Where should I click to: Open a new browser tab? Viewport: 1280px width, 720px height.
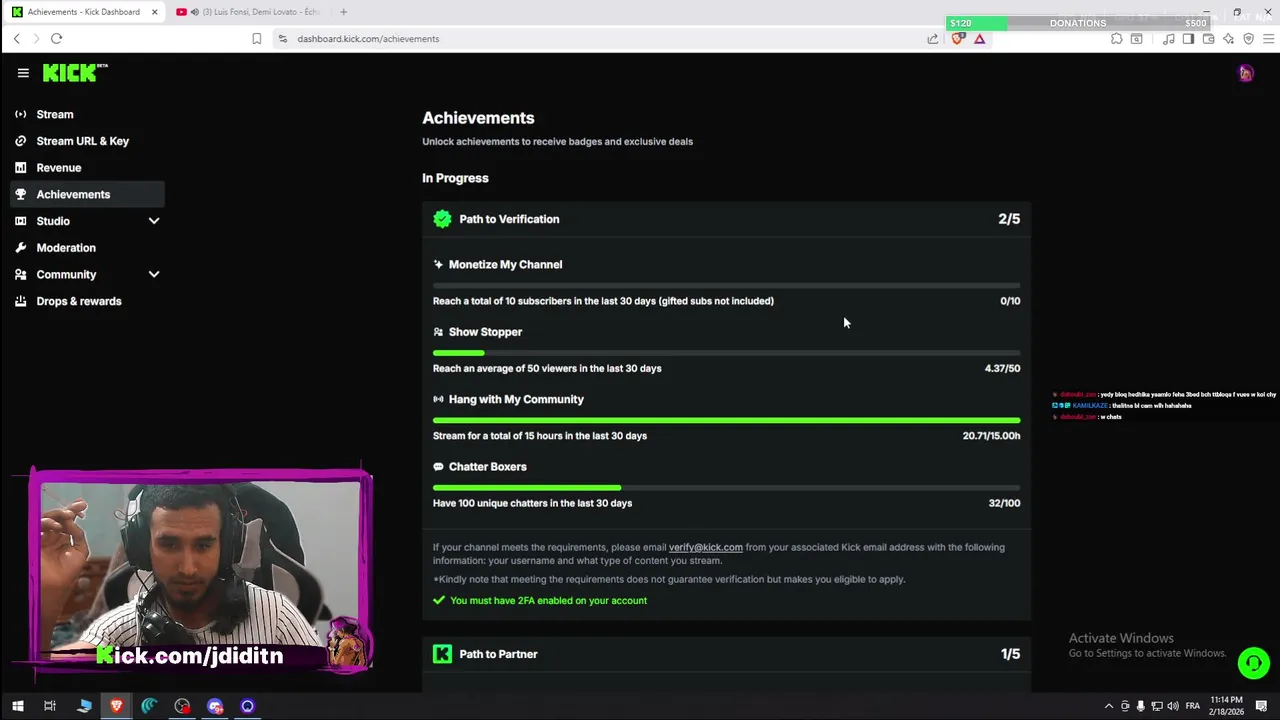pos(343,12)
